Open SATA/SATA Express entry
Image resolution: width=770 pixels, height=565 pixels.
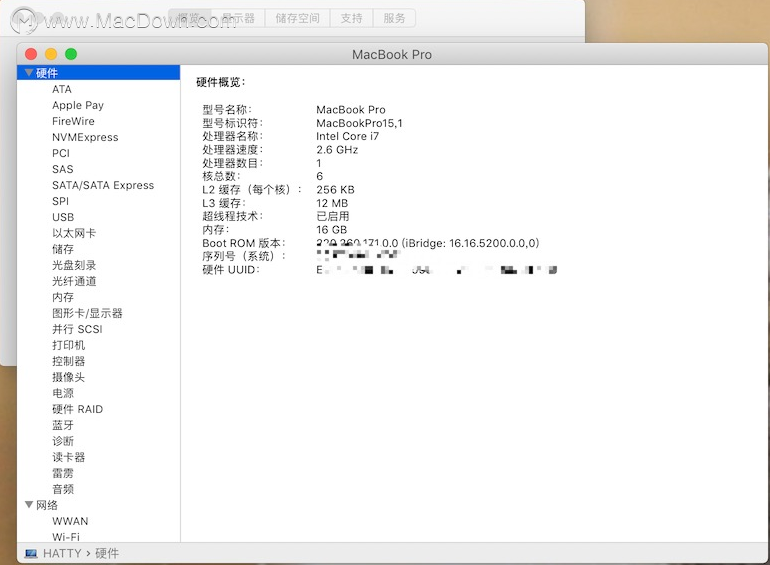[103, 186]
